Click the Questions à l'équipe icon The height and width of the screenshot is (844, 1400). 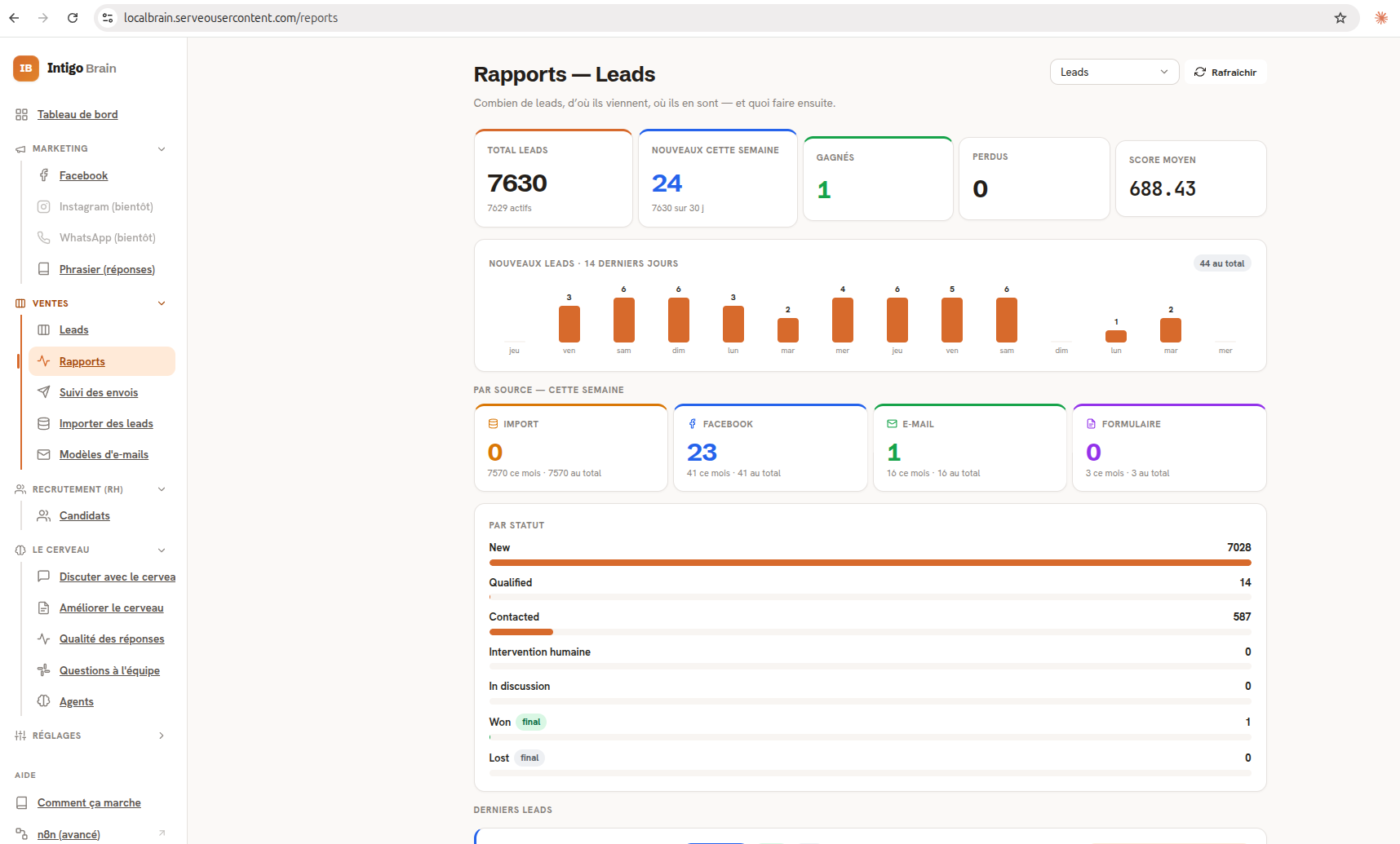pyautogui.click(x=44, y=670)
